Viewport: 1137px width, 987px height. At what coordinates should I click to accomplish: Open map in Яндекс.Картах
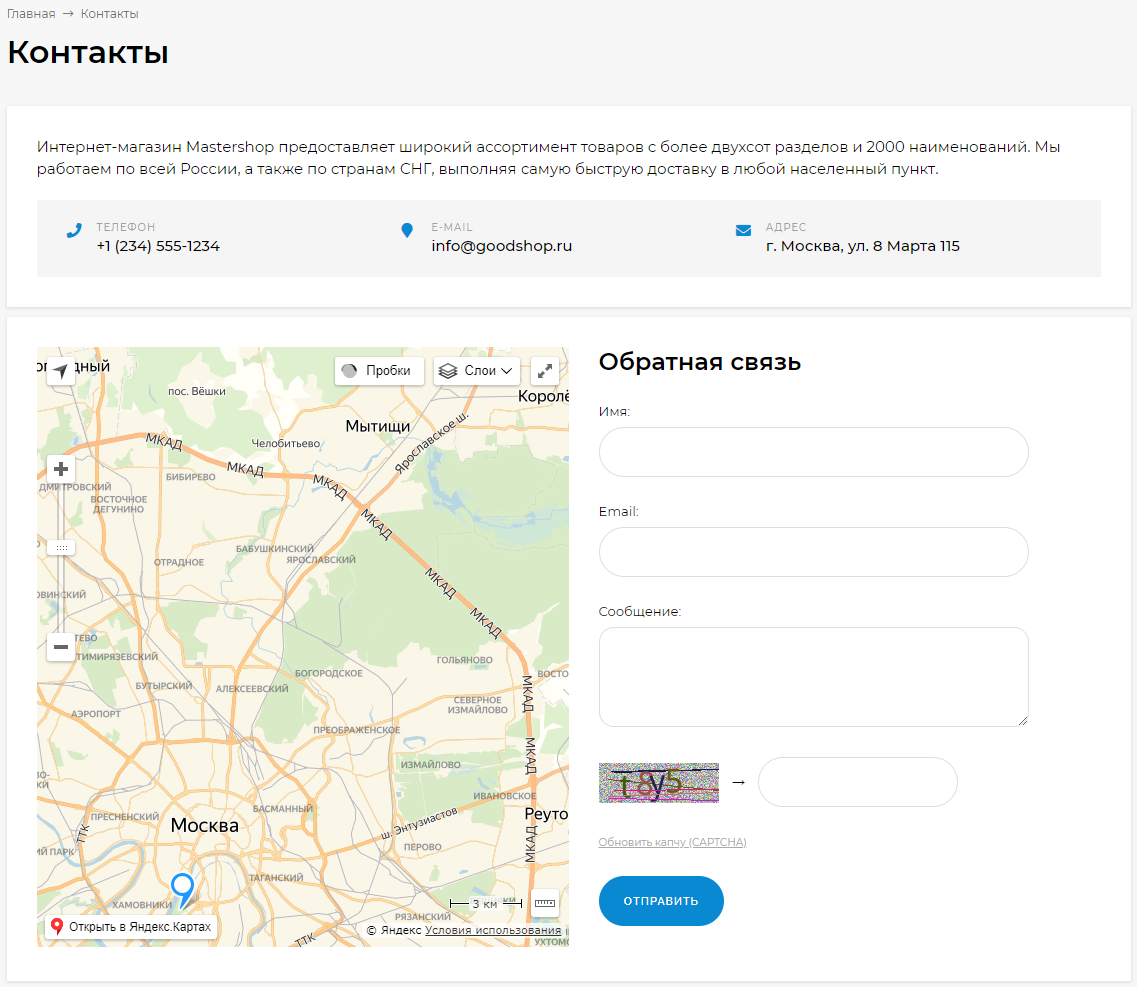(131, 927)
